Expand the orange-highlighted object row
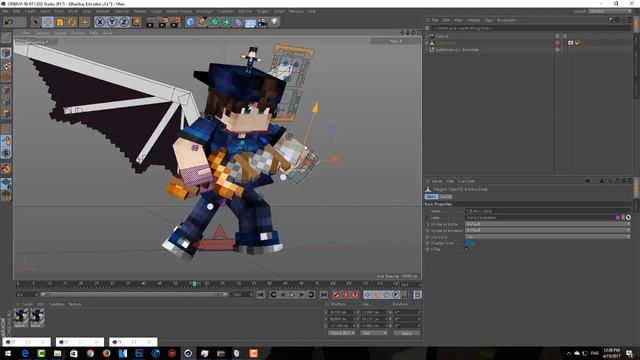640x360 pixels. pos(427,42)
